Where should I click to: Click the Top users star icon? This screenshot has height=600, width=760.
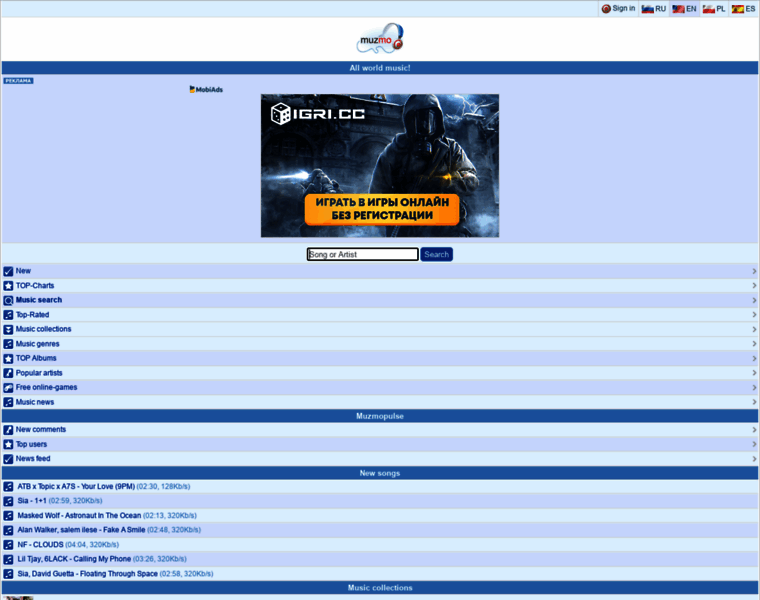click(8, 444)
